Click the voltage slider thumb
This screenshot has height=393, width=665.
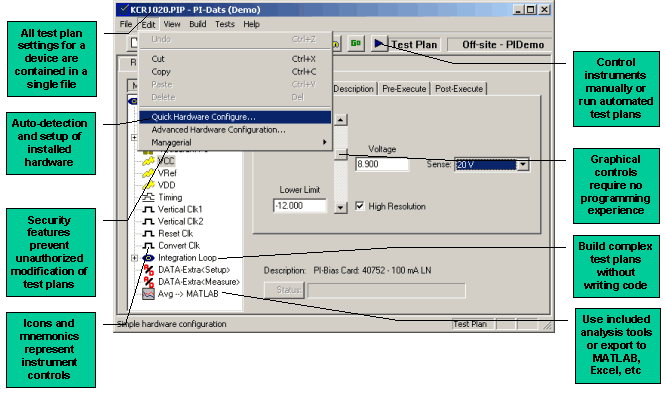[341, 153]
